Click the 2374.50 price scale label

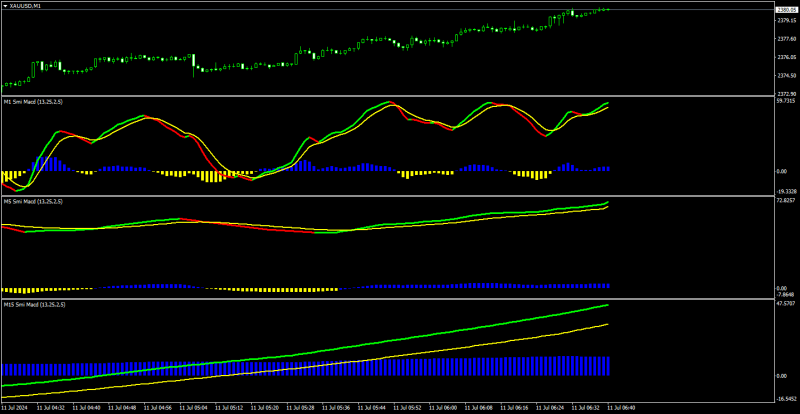787,76
